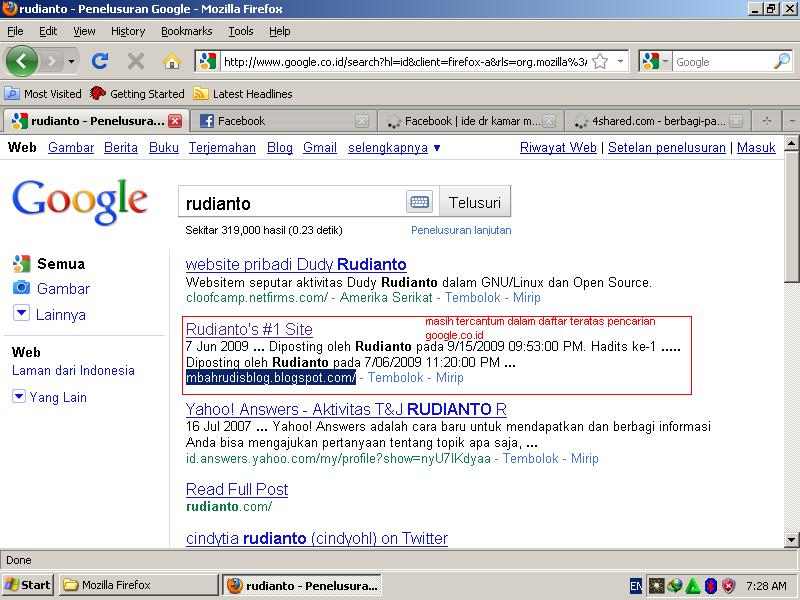
Task: Click the Masuk sign-in link
Action: [x=756, y=147]
